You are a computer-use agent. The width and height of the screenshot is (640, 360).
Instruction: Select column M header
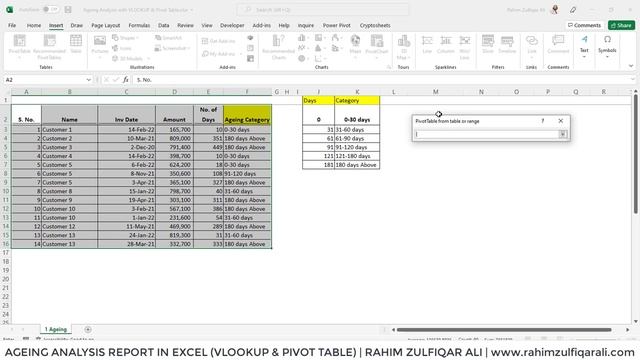coord(436,92)
